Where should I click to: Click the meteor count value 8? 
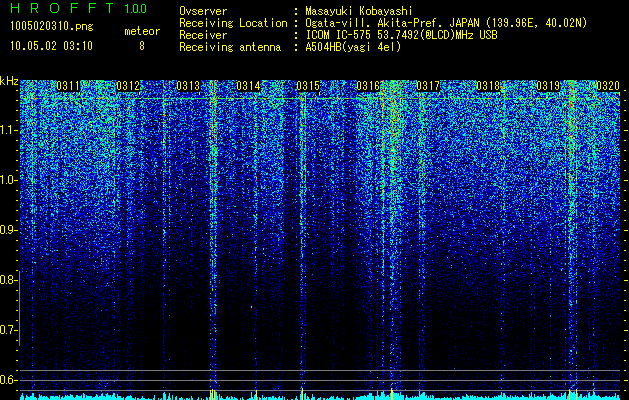point(142,46)
